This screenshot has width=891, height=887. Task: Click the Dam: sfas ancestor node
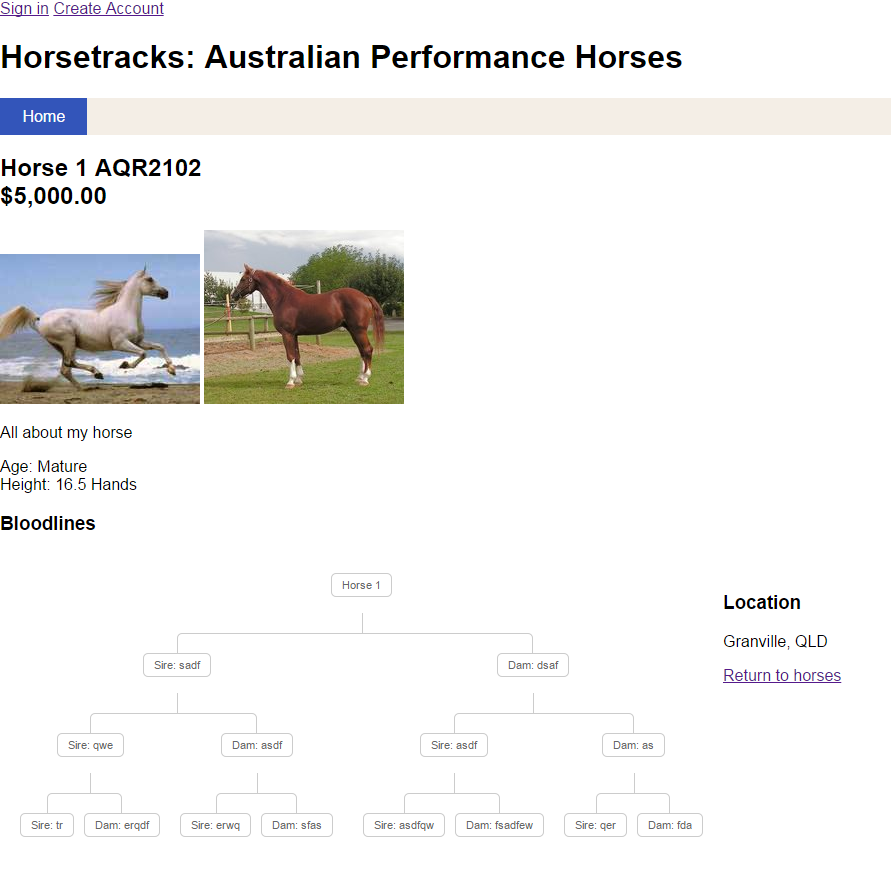(297, 825)
